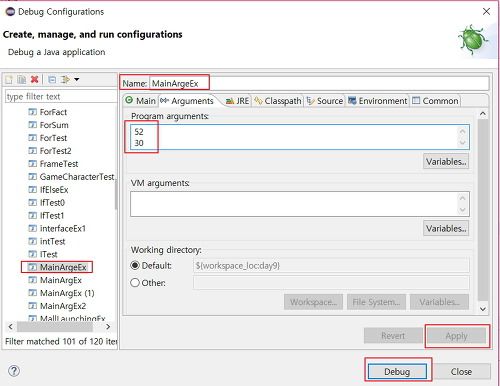The image size is (500, 386).
Task: Click the Workspace... button
Action: click(313, 302)
